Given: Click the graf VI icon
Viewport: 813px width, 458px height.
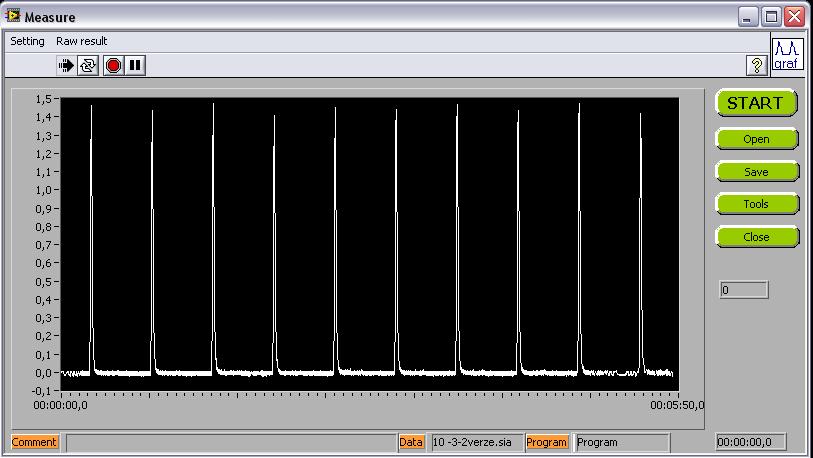Looking at the screenshot, I should [x=787, y=54].
